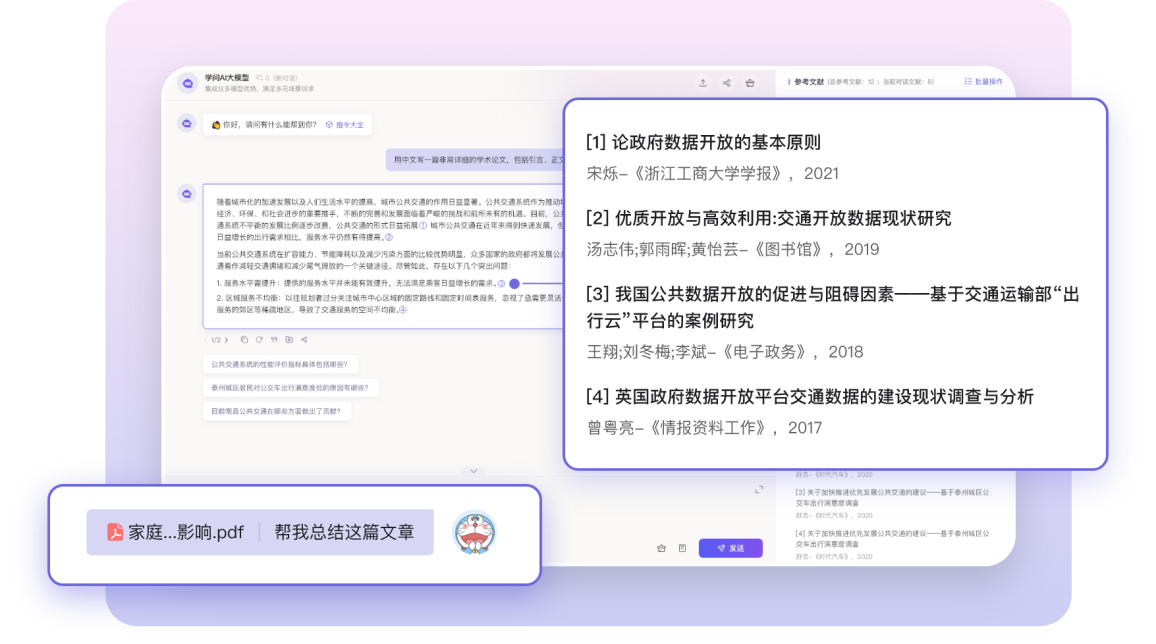
Task: Click the save-to-folder icon below the response
Action: tap(288, 340)
